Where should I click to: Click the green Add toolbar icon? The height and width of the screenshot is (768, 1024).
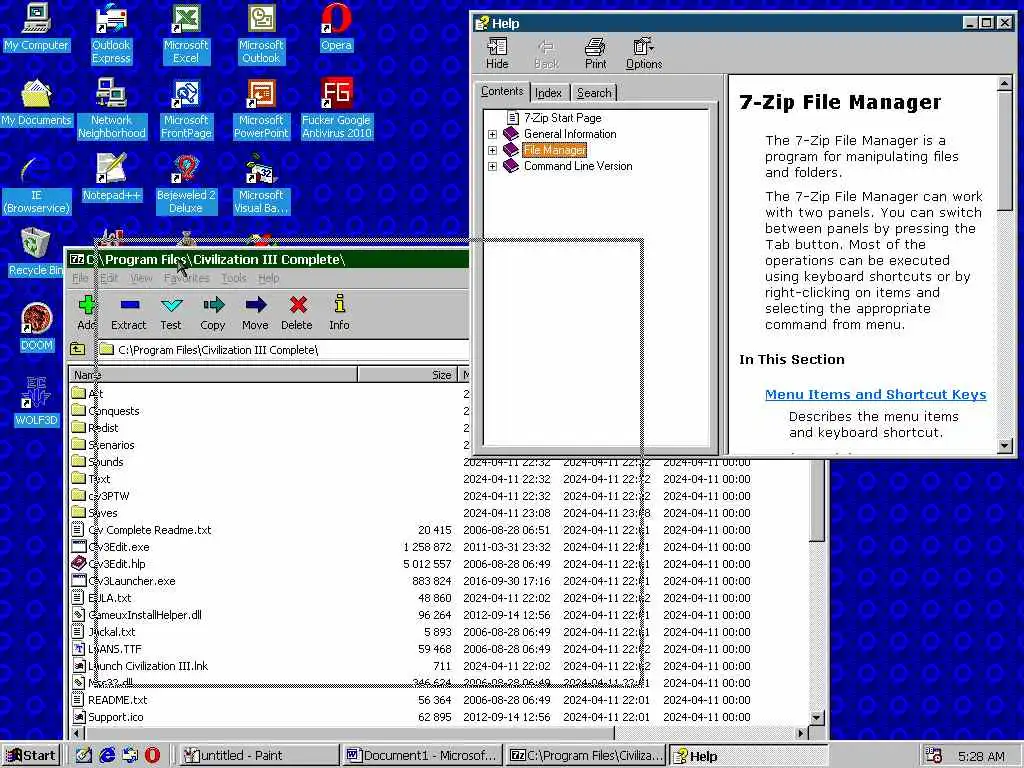point(86,313)
